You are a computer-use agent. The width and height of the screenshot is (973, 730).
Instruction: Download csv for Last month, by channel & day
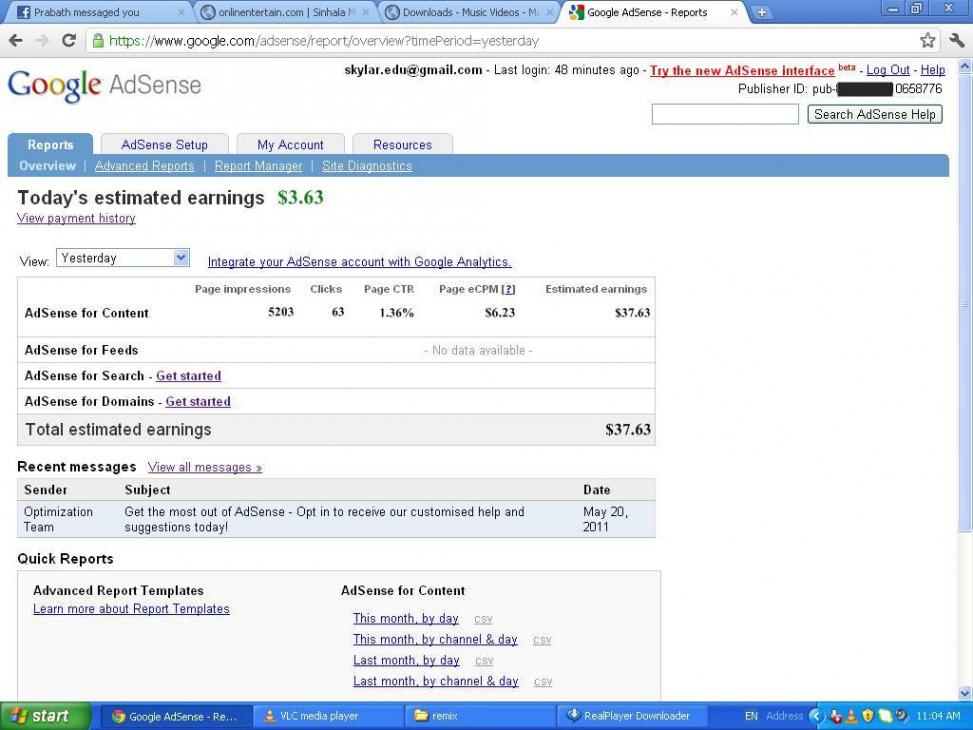tap(543, 682)
